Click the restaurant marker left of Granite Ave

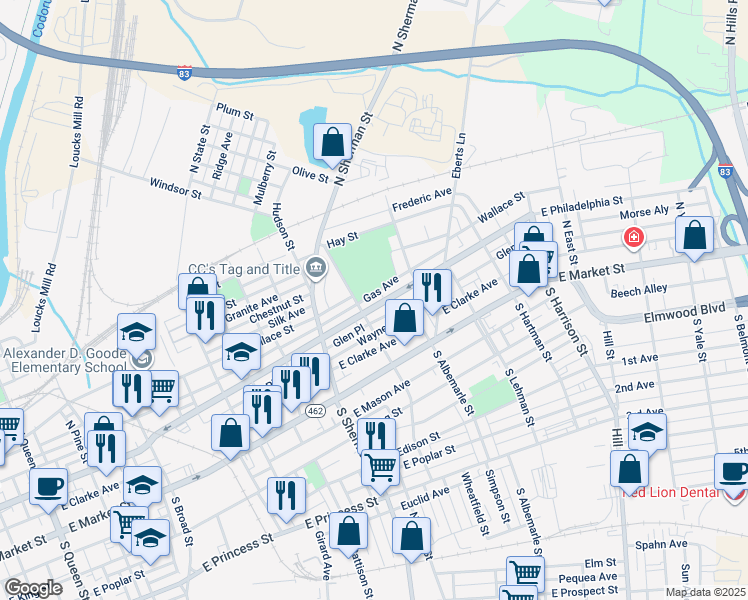[205, 317]
